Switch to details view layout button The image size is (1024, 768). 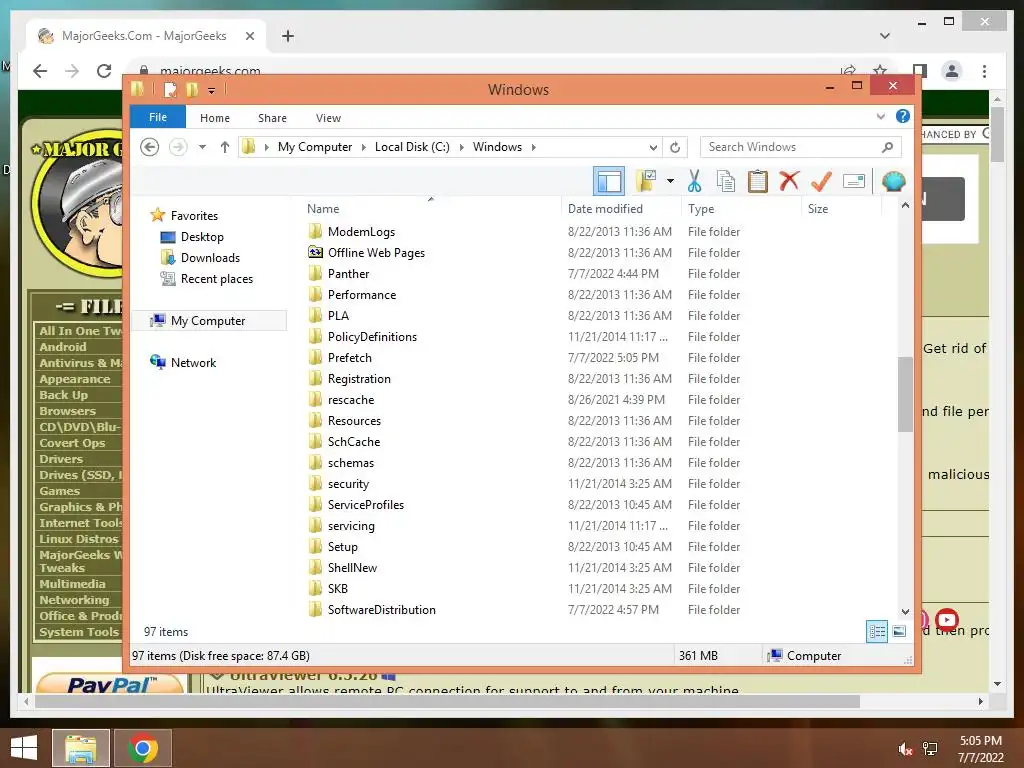(876, 632)
